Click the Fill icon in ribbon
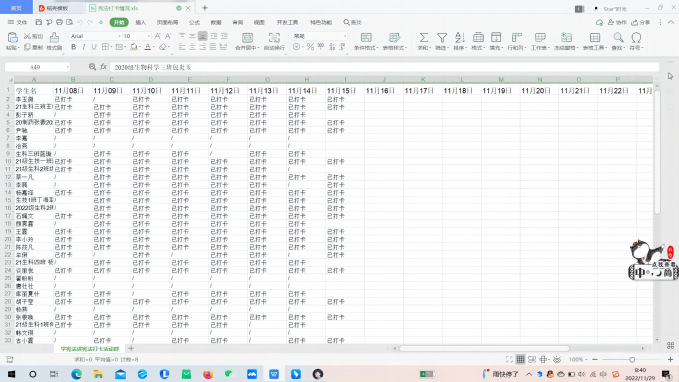 (x=496, y=38)
